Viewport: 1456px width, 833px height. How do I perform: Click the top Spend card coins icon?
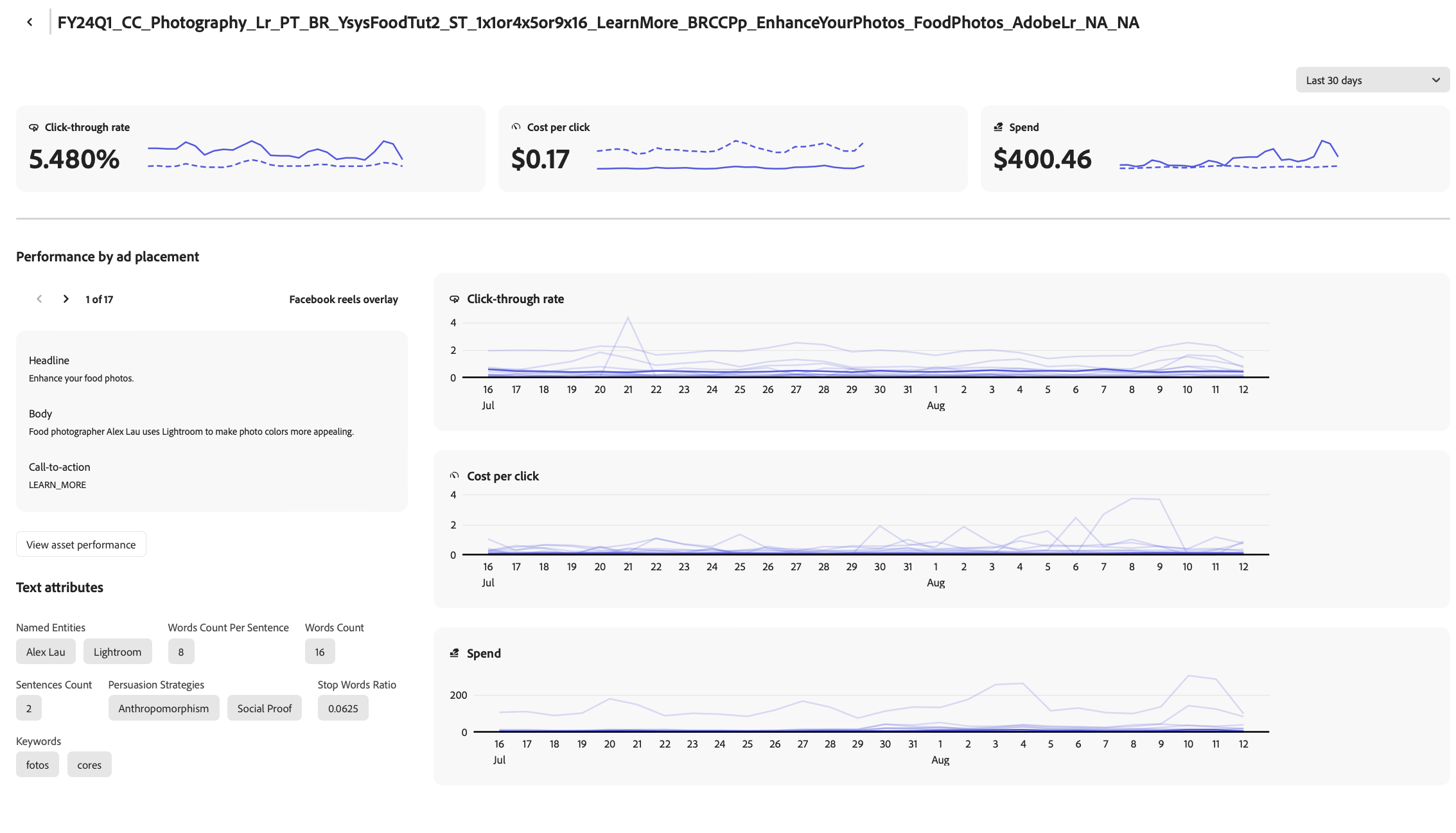(x=998, y=127)
